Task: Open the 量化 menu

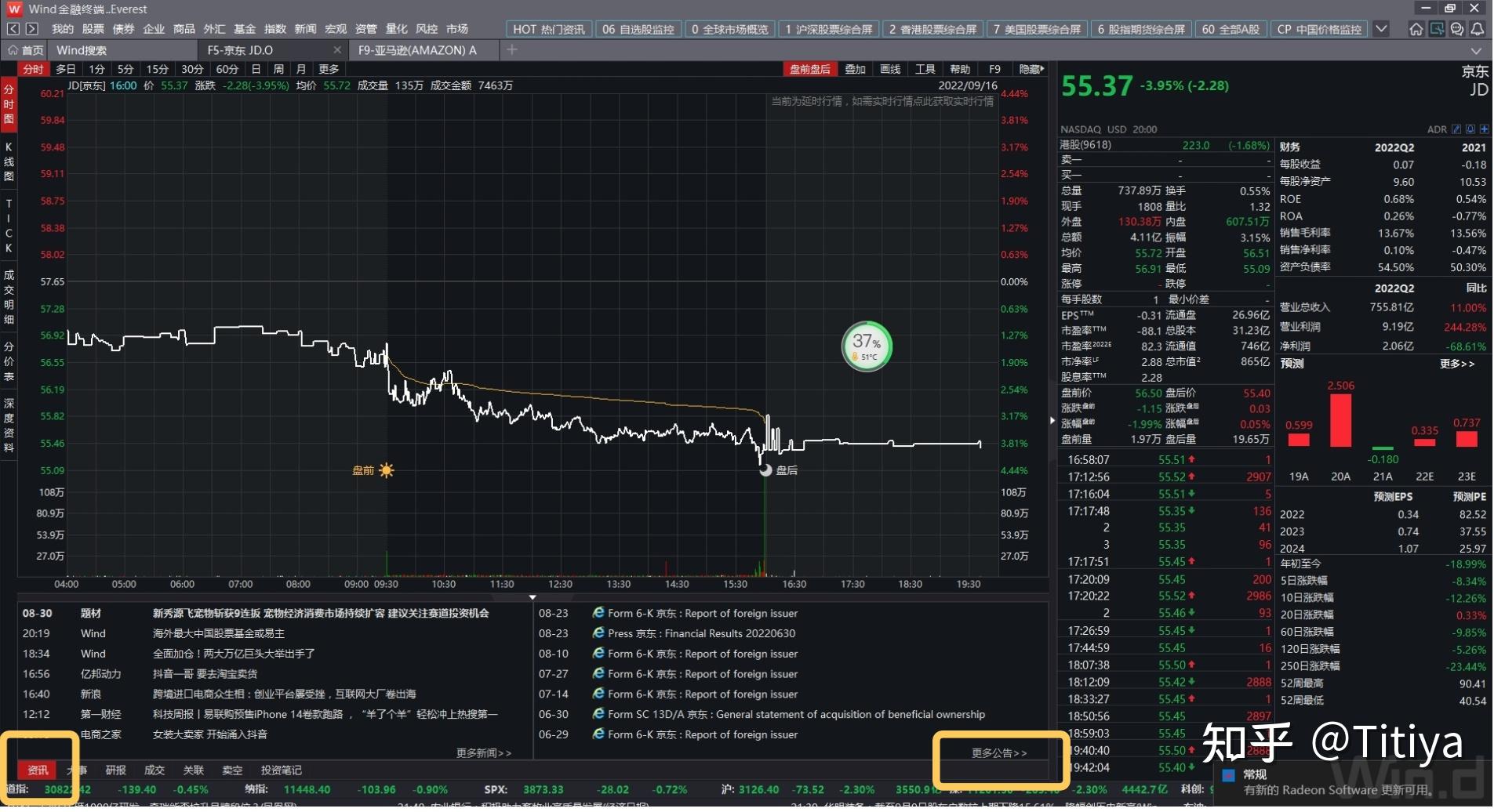Action: click(398, 29)
